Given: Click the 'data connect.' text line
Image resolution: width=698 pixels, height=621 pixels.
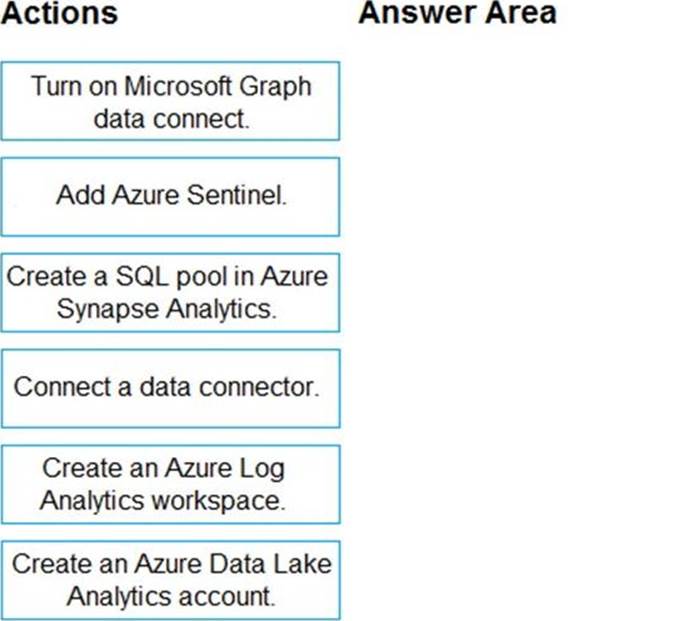Looking at the screenshot, I should coord(171,118).
